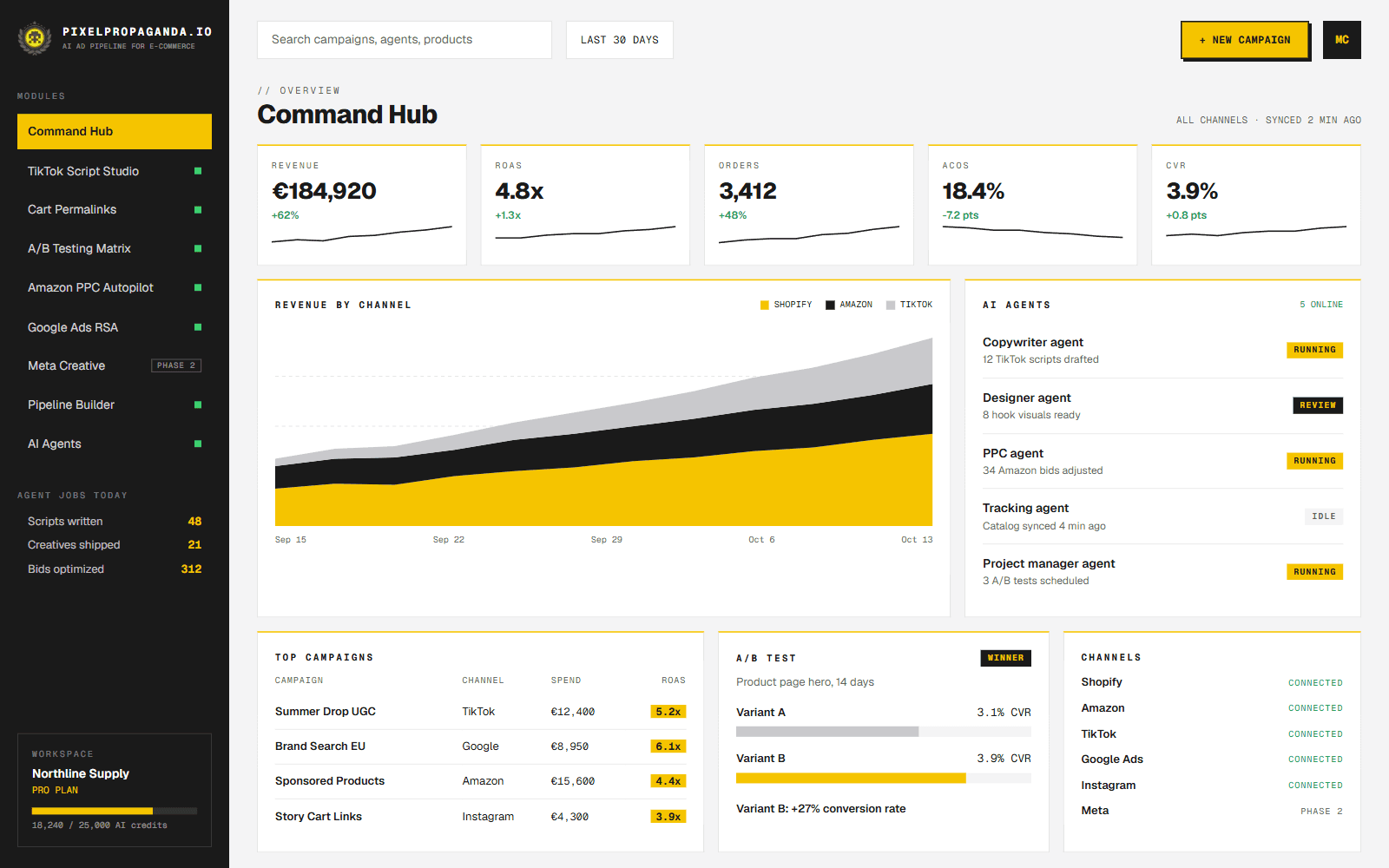This screenshot has height=868, width=1389.
Task: Click the Shopify yellow legend swatch
Action: tap(765, 305)
